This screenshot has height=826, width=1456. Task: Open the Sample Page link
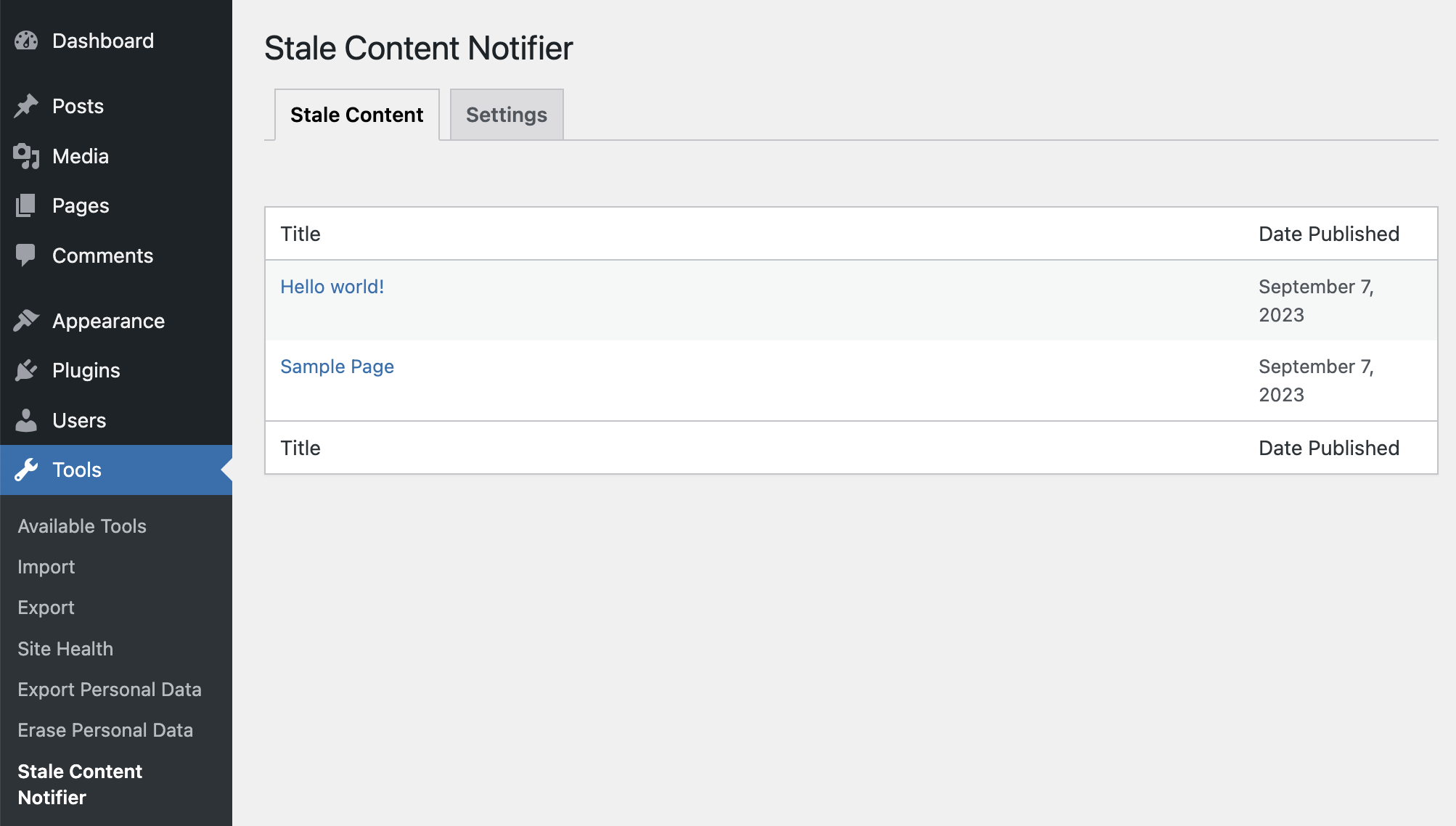pyautogui.click(x=337, y=367)
